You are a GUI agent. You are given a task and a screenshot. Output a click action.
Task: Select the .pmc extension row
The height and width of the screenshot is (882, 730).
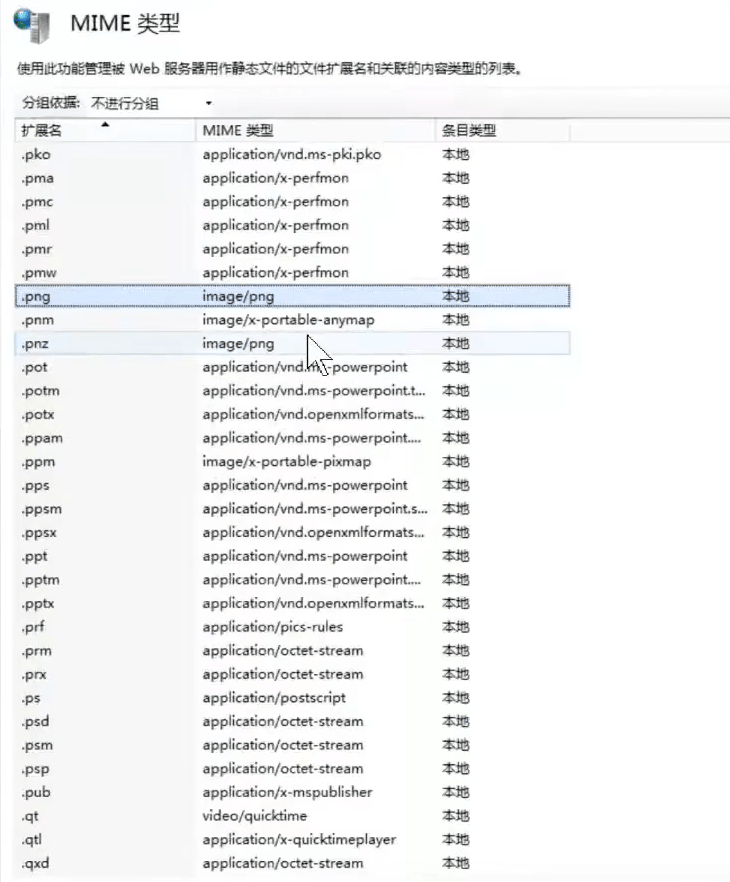point(292,201)
